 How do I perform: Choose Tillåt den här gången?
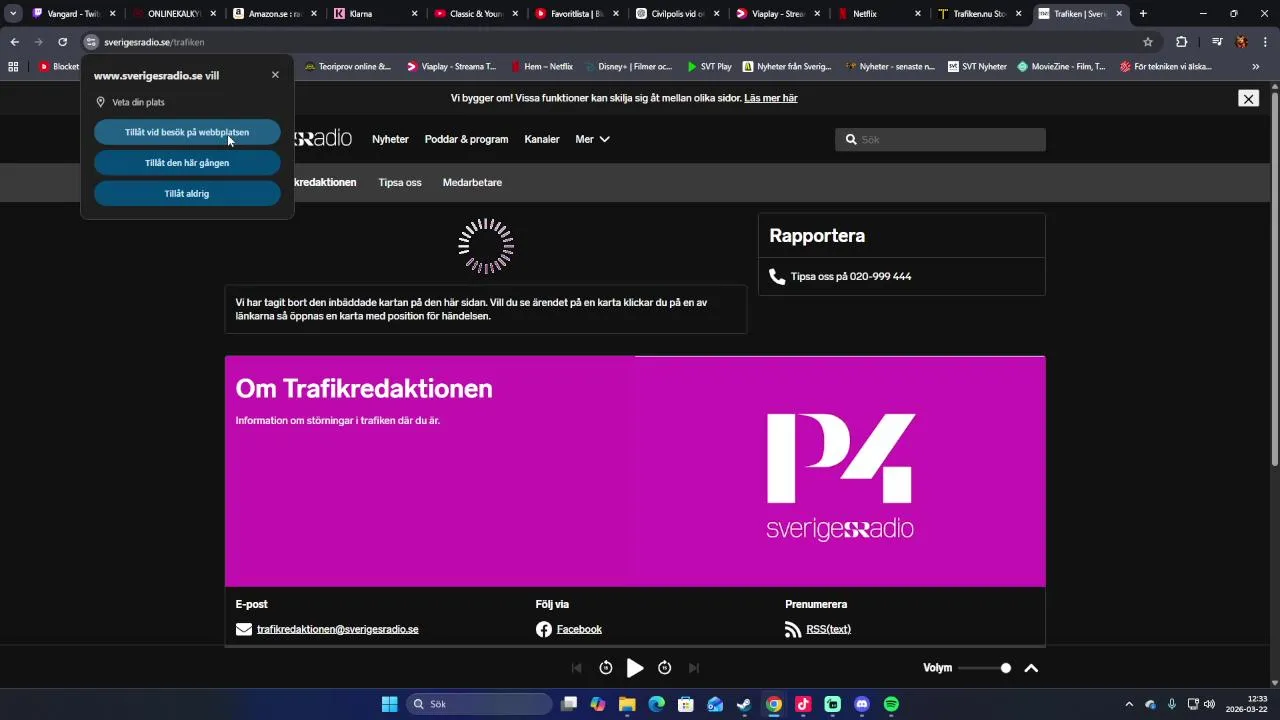click(x=187, y=163)
